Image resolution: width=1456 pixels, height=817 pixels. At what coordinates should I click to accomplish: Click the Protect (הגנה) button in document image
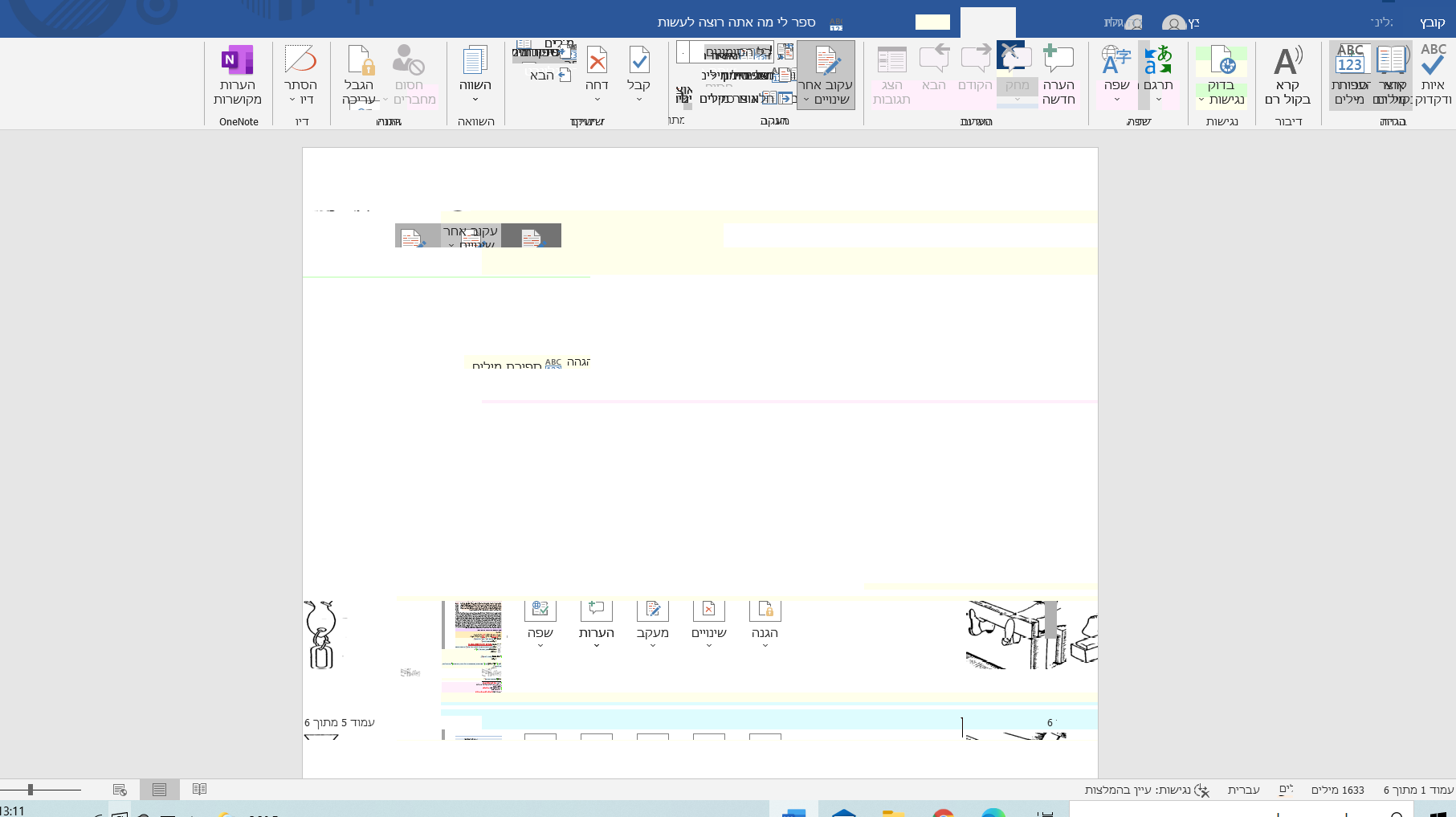click(765, 624)
